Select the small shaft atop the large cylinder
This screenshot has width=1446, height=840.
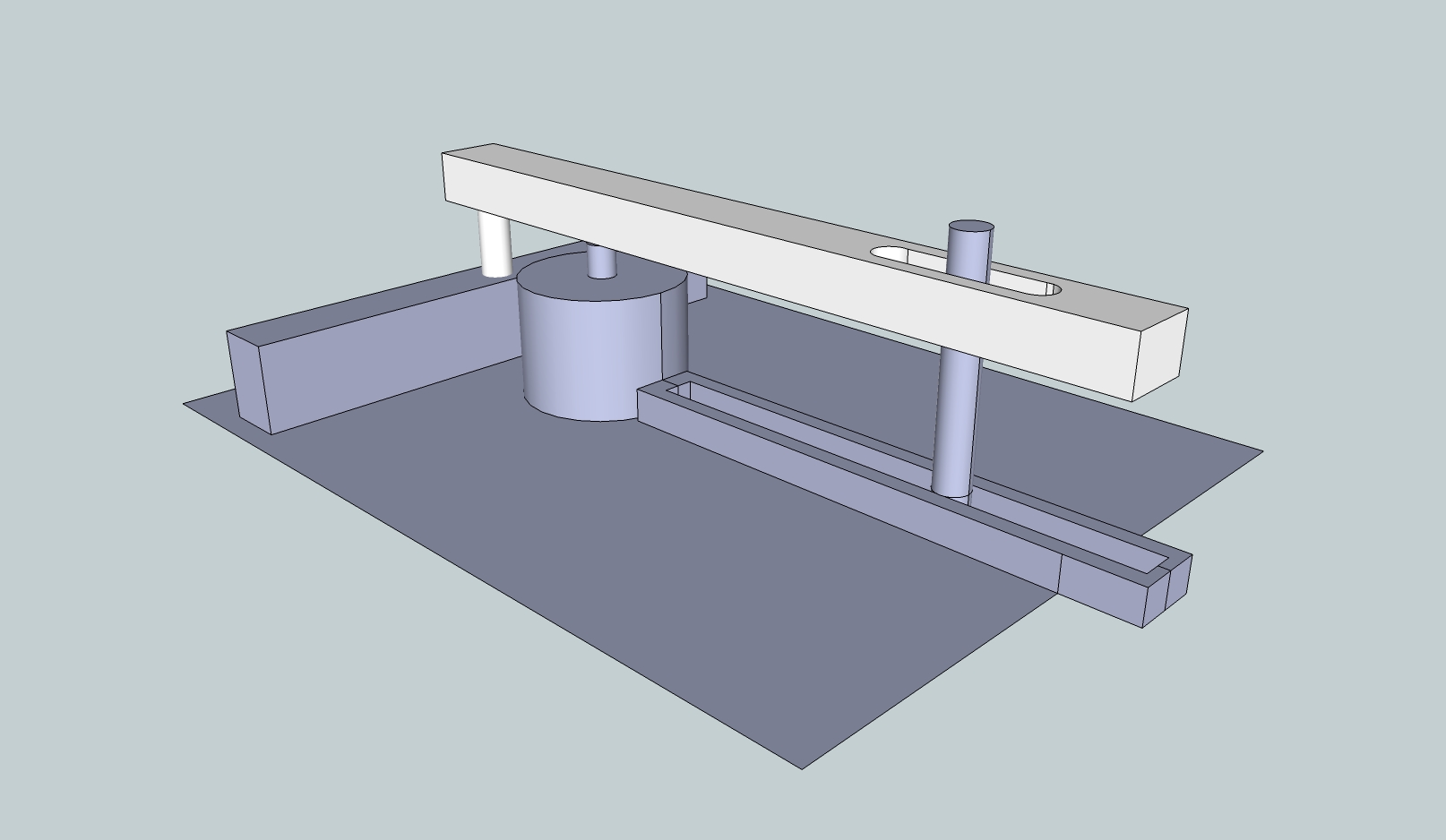[601, 261]
